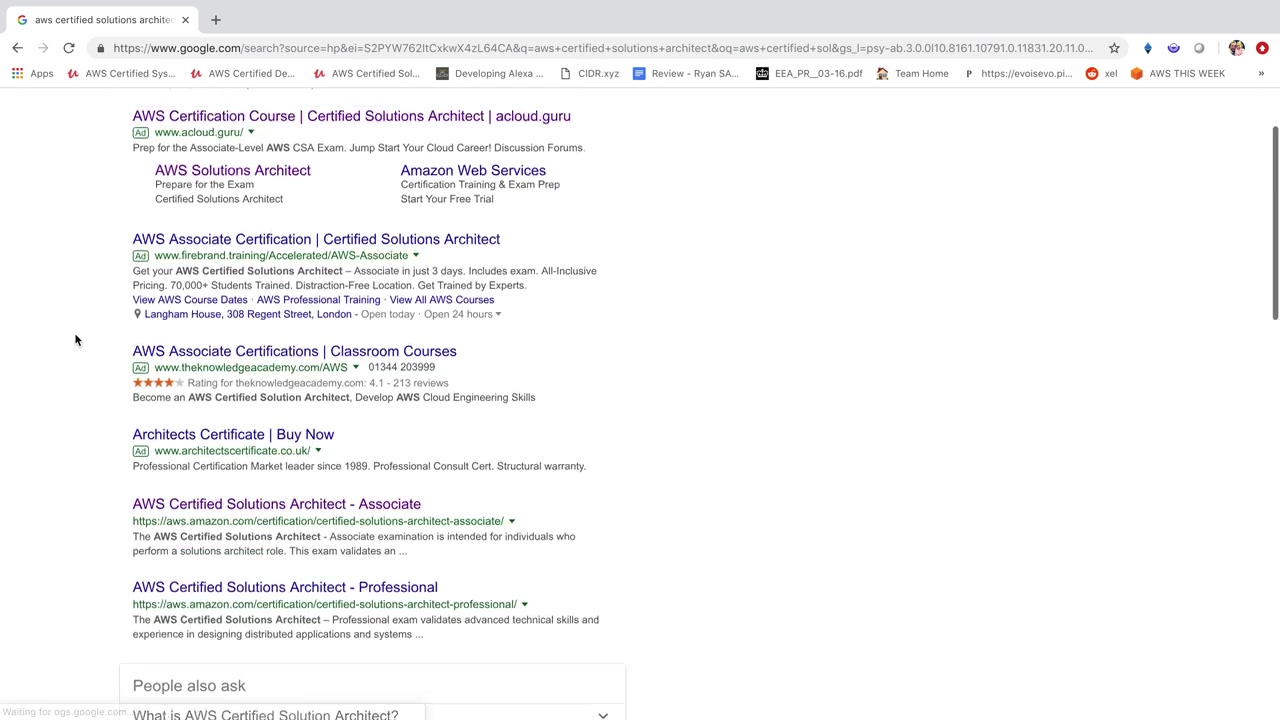Image resolution: width=1280 pixels, height=720 pixels.
Task: Open Architects Certificate | Buy Now result
Action: click(233, 434)
